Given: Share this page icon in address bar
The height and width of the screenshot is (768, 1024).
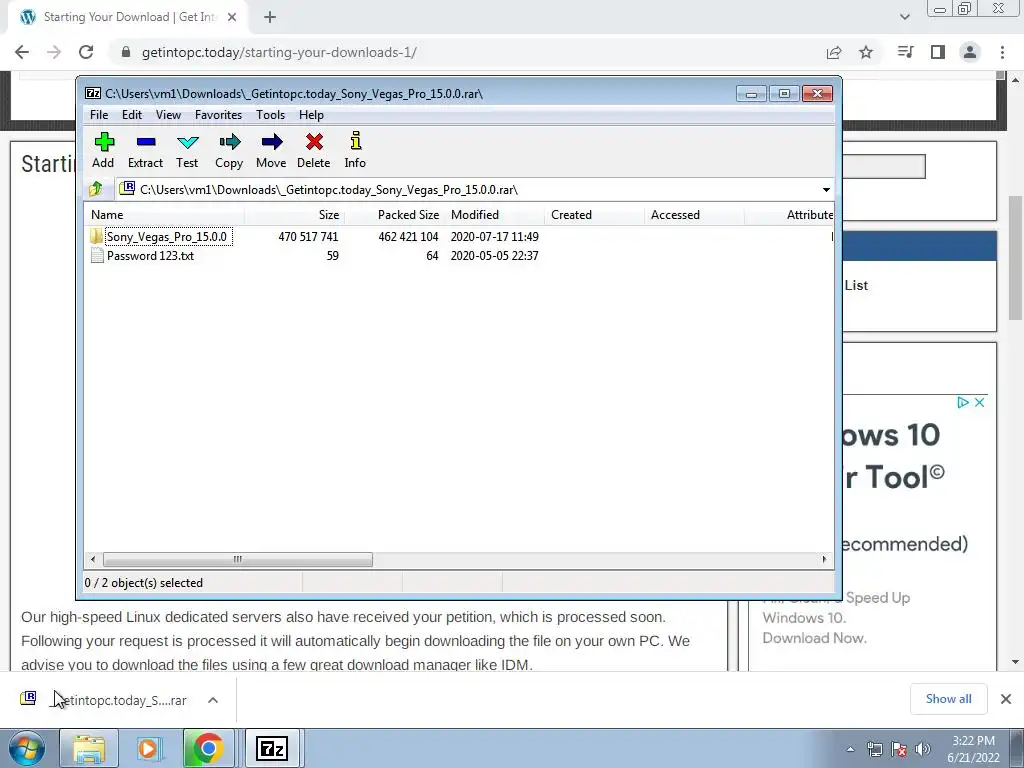Looking at the screenshot, I should click(x=834, y=52).
